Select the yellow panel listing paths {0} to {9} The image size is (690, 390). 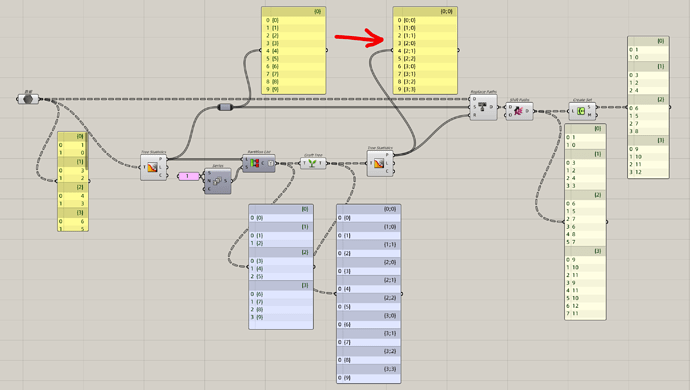tap(294, 50)
